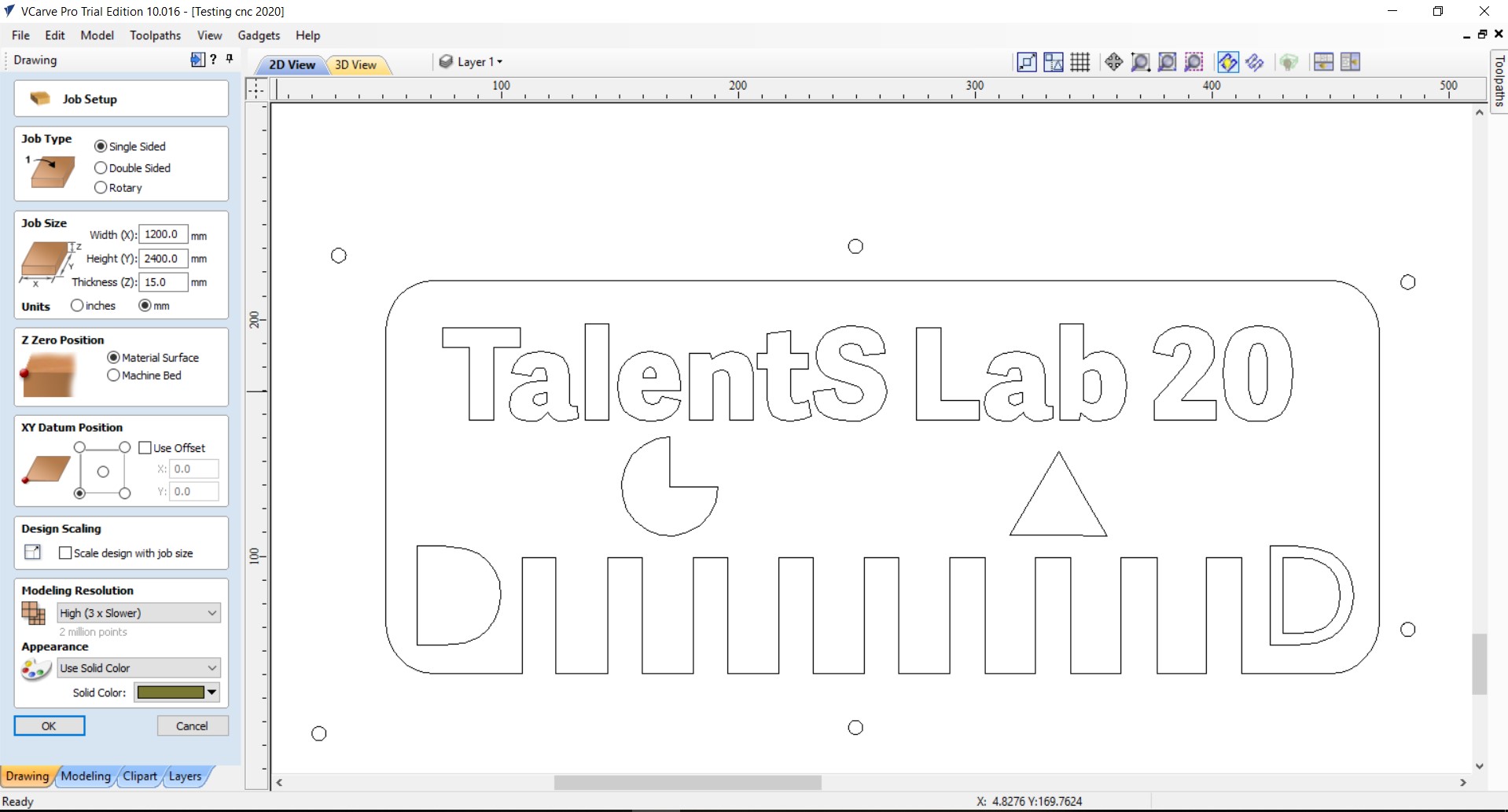Open the Modeling Resolution dropdown
Viewport: 1508px width, 812px height.
(x=139, y=612)
